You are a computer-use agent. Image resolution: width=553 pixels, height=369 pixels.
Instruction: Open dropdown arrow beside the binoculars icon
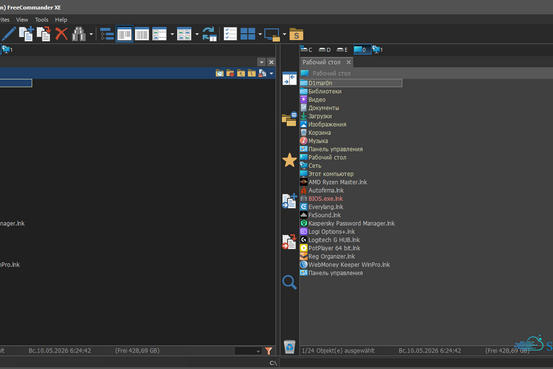(91, 34)
